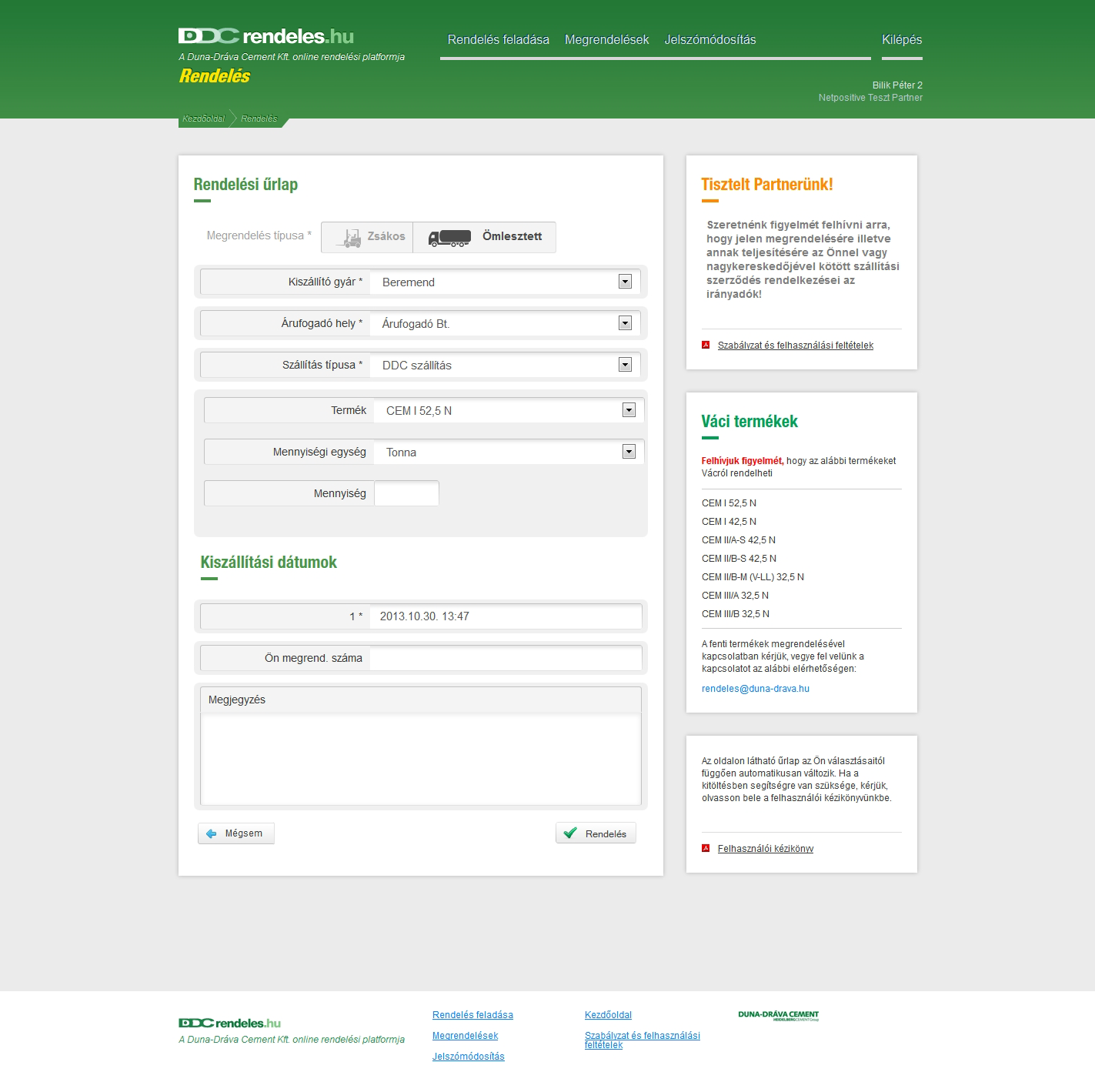Click the Rendelési űrlap heading

tap(245, 185)
